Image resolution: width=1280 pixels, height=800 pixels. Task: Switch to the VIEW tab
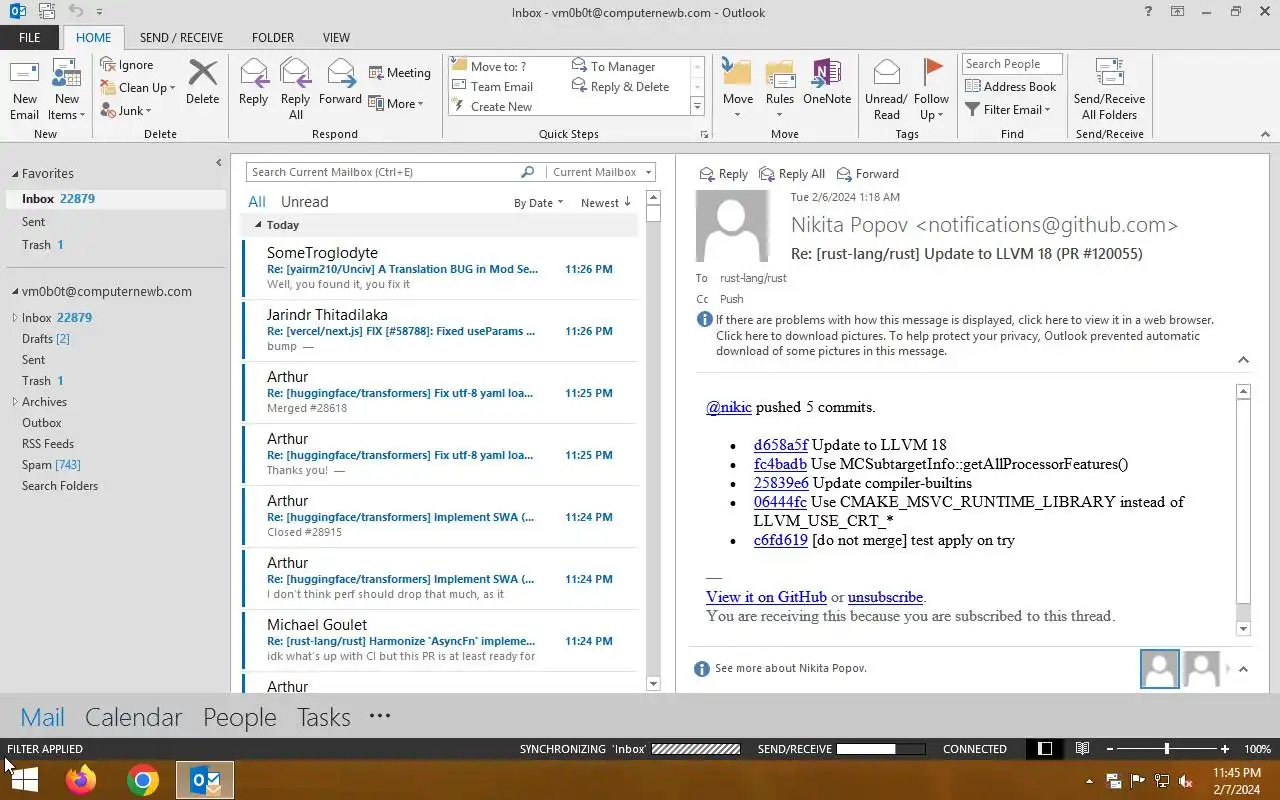click(336, 38)
